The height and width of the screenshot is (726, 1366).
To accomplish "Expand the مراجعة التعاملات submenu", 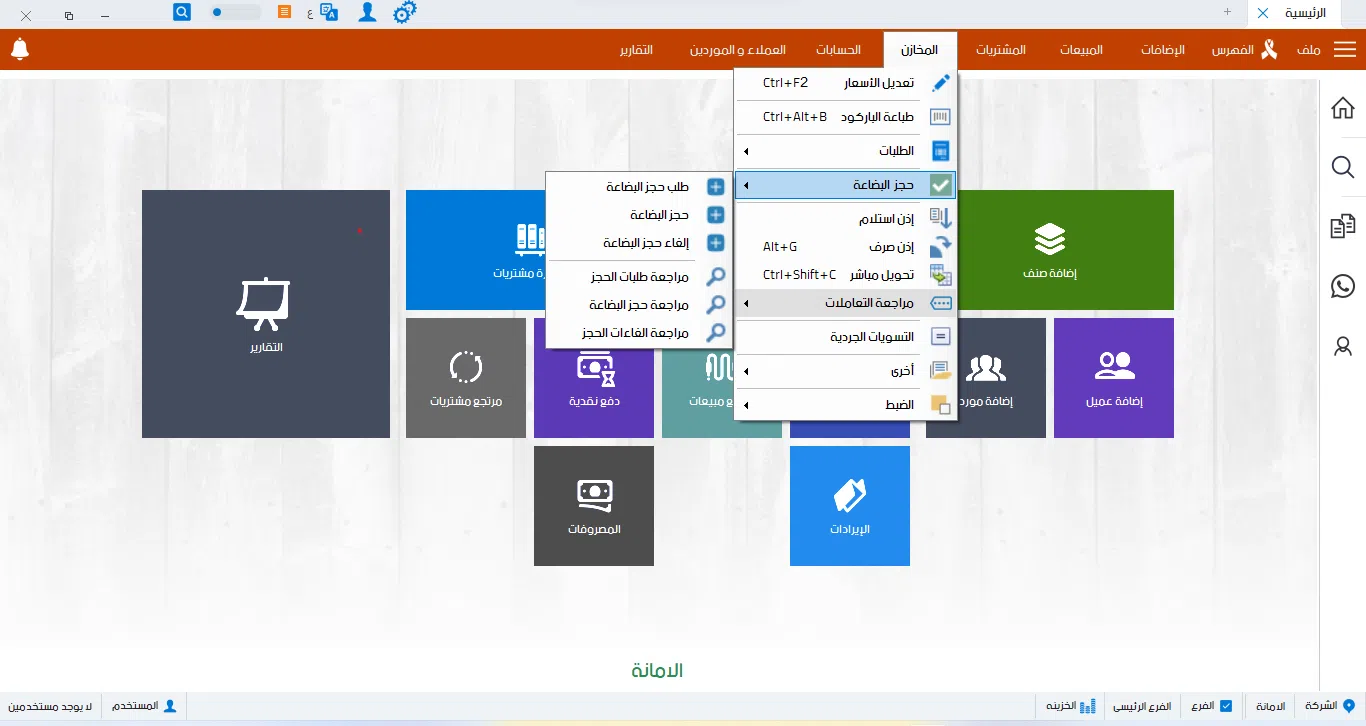I will point(846,303).
